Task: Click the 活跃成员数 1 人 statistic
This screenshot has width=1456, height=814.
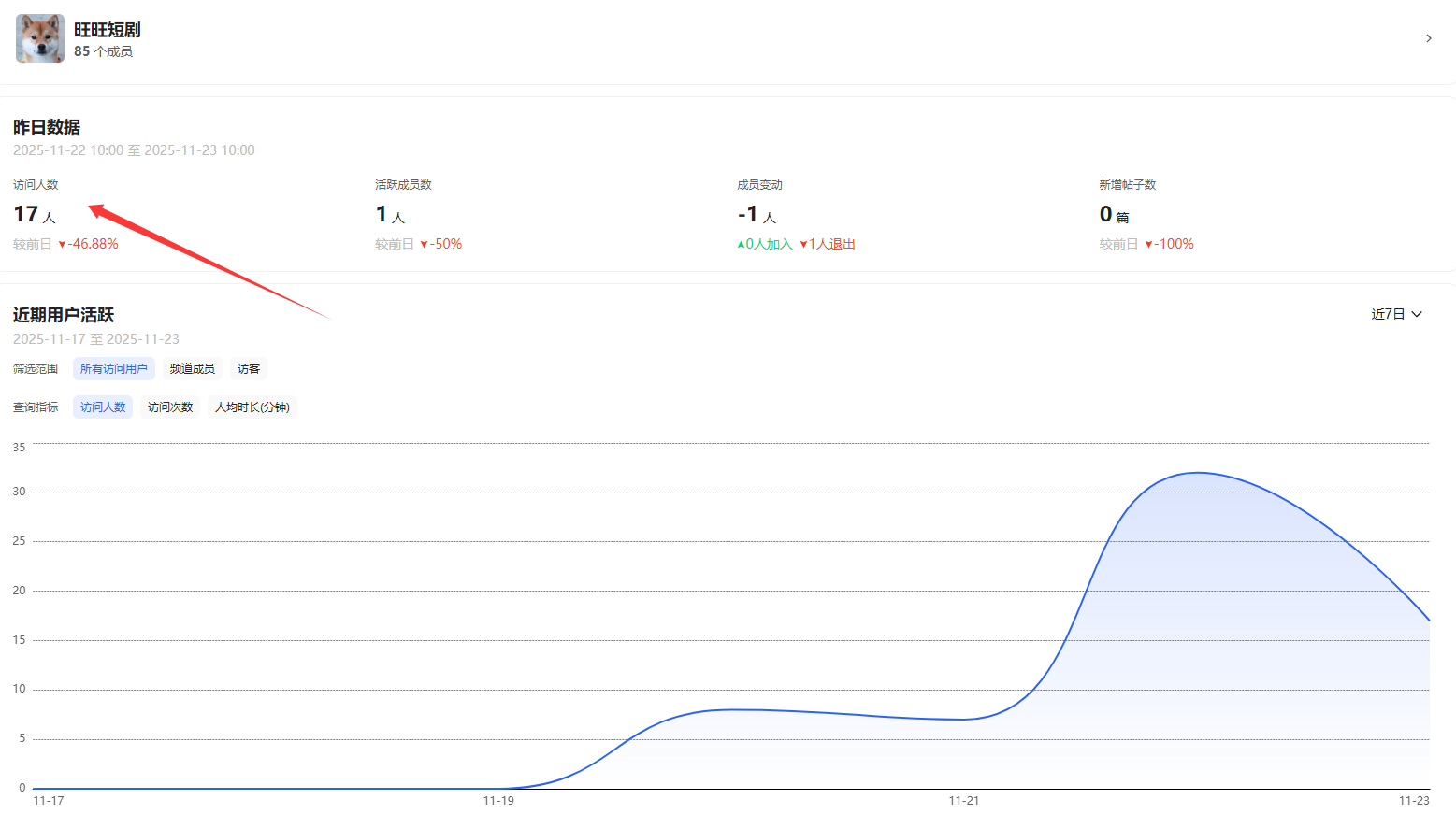Action: pyautogui.click(x=390, y=215)
